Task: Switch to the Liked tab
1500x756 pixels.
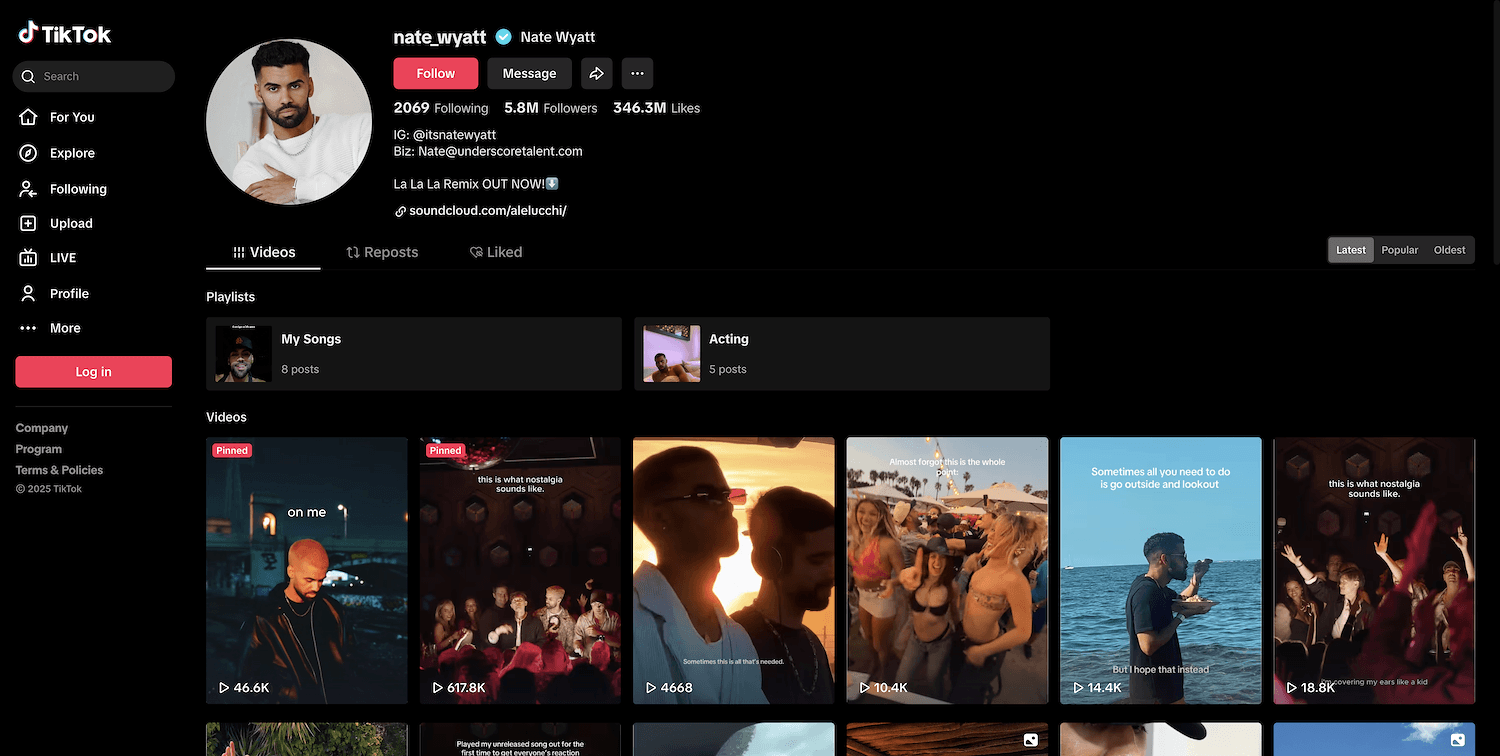Action: pos(496,252)
